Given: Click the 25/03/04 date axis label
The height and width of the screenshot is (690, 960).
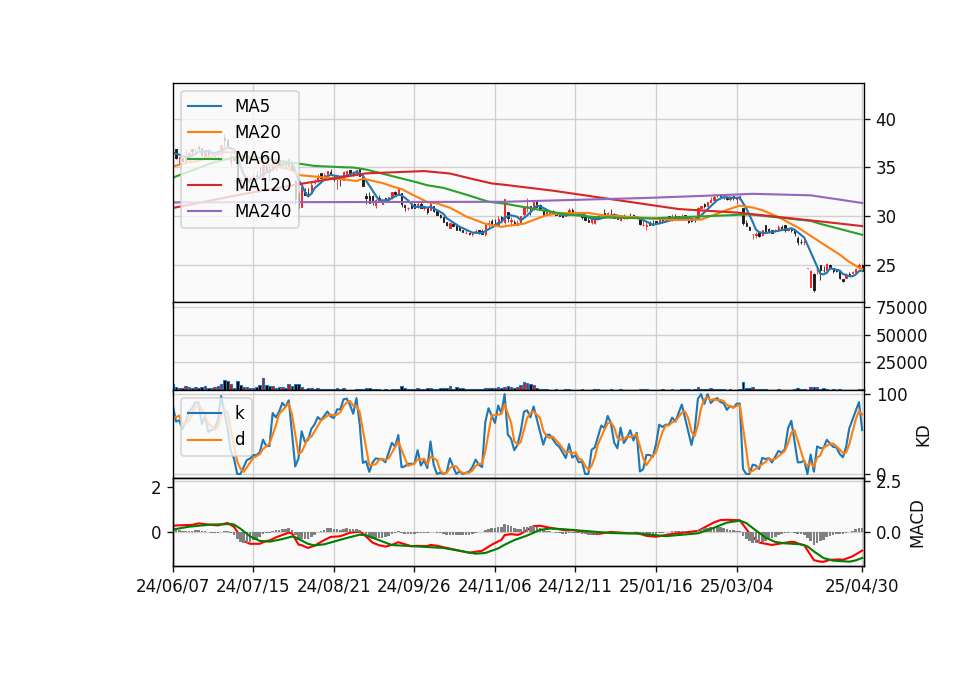Looking at the screenshot, I should point(736,587).
